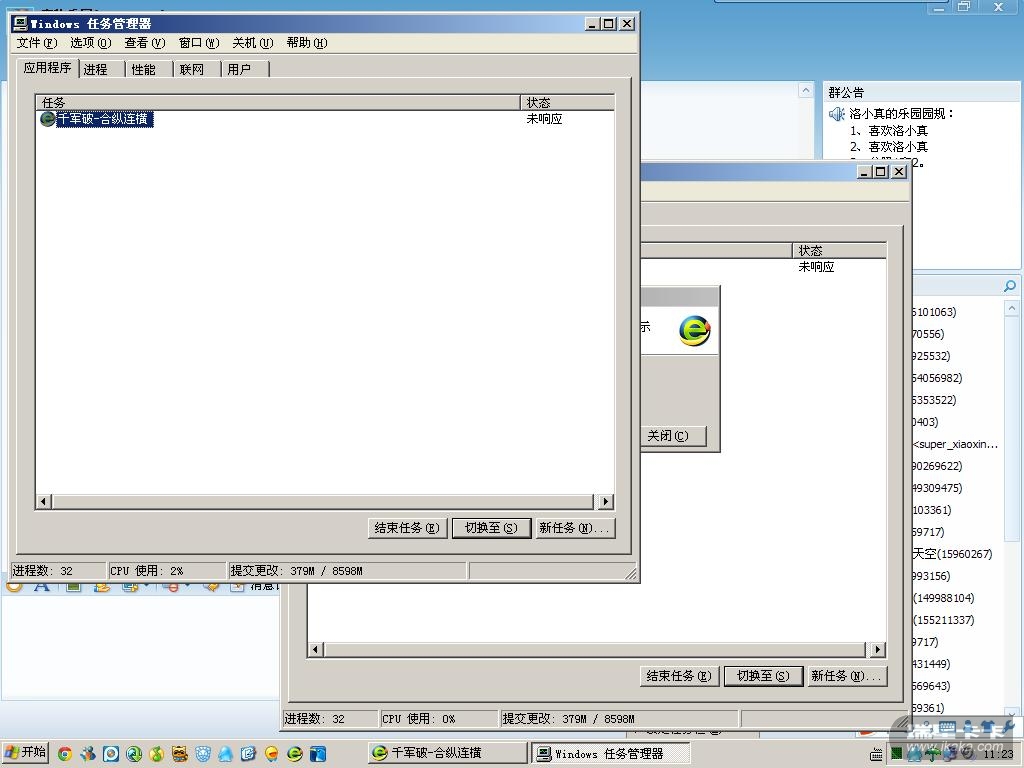Click the green CPU meter tray icon

coord(897,755)
